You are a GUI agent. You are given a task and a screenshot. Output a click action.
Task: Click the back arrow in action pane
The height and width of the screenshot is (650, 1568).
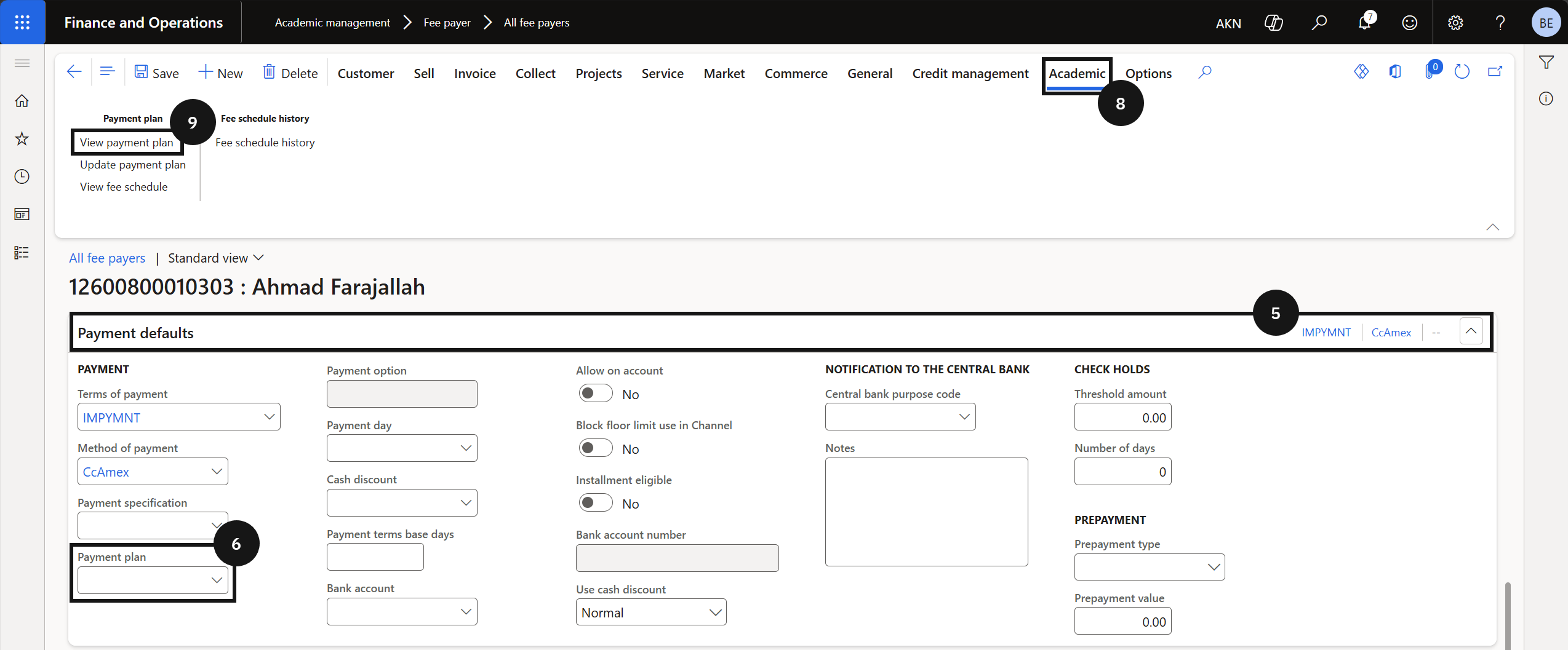tap(74, 72)
